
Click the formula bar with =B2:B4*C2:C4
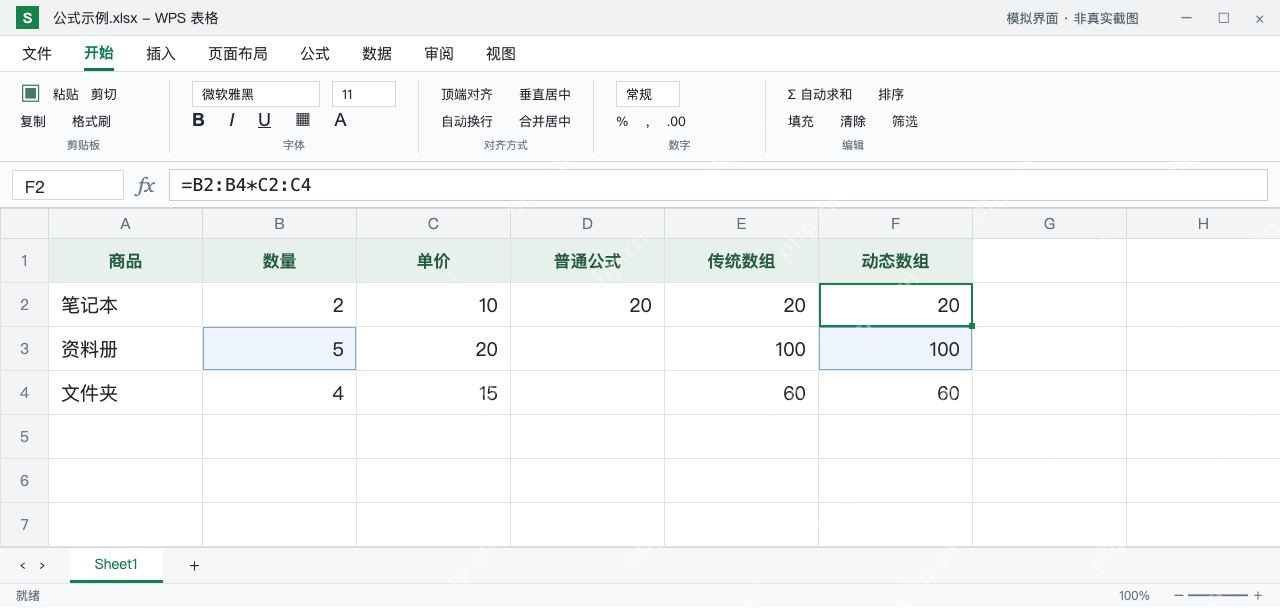coord(718,185)
